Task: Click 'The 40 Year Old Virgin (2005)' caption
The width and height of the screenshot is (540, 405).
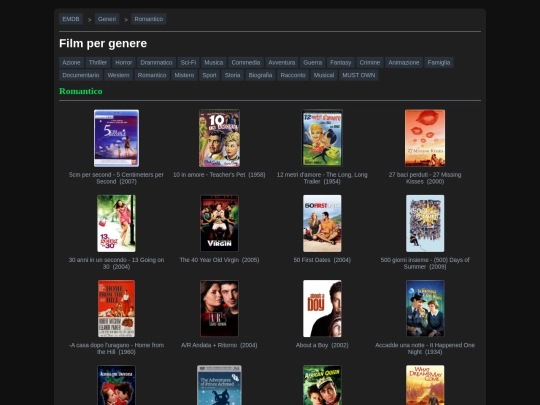Action: 219,260
